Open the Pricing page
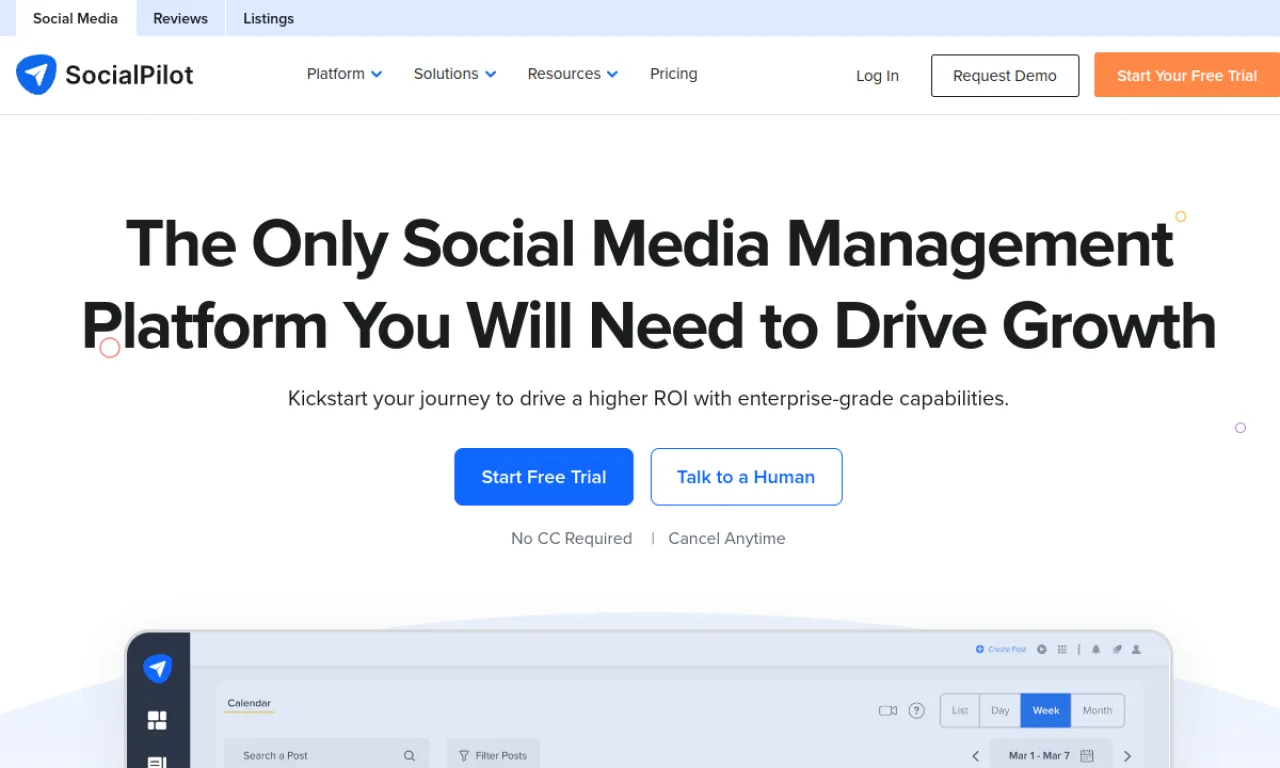1280x768 pixels. pos(673,74)
